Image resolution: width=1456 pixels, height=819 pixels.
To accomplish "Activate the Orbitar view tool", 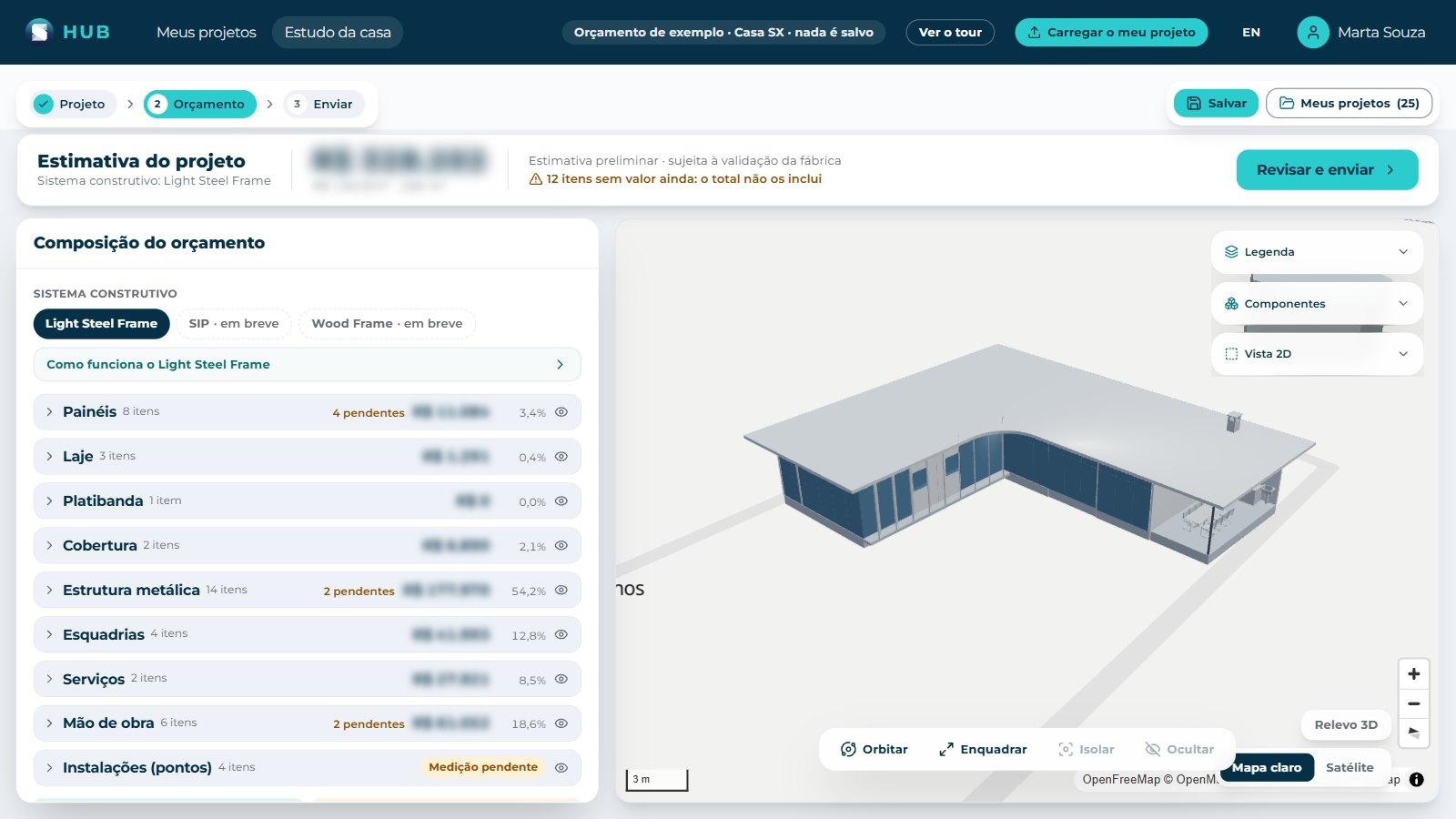I will point(874,749).
